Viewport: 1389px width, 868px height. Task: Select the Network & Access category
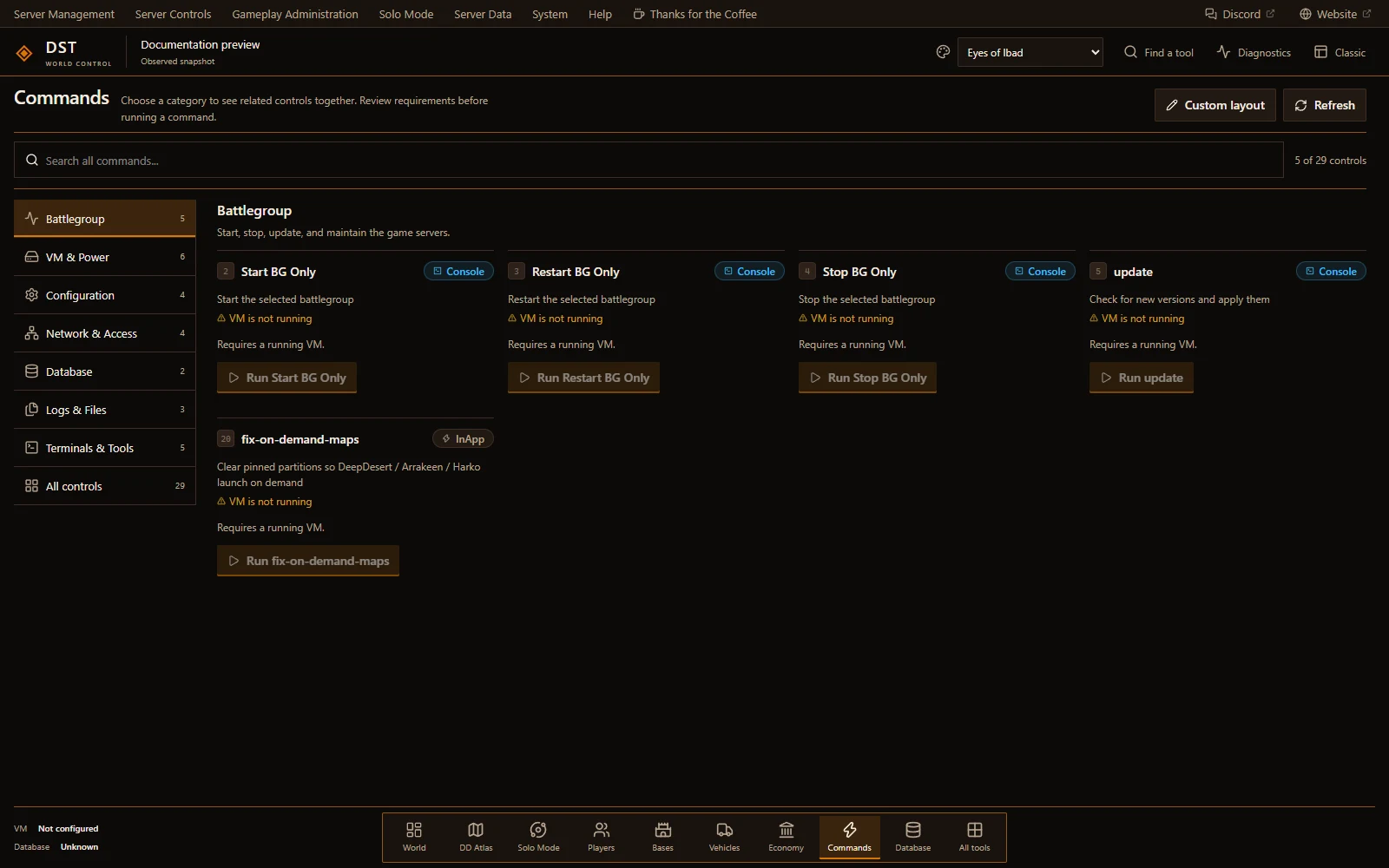tap(104, 333)
